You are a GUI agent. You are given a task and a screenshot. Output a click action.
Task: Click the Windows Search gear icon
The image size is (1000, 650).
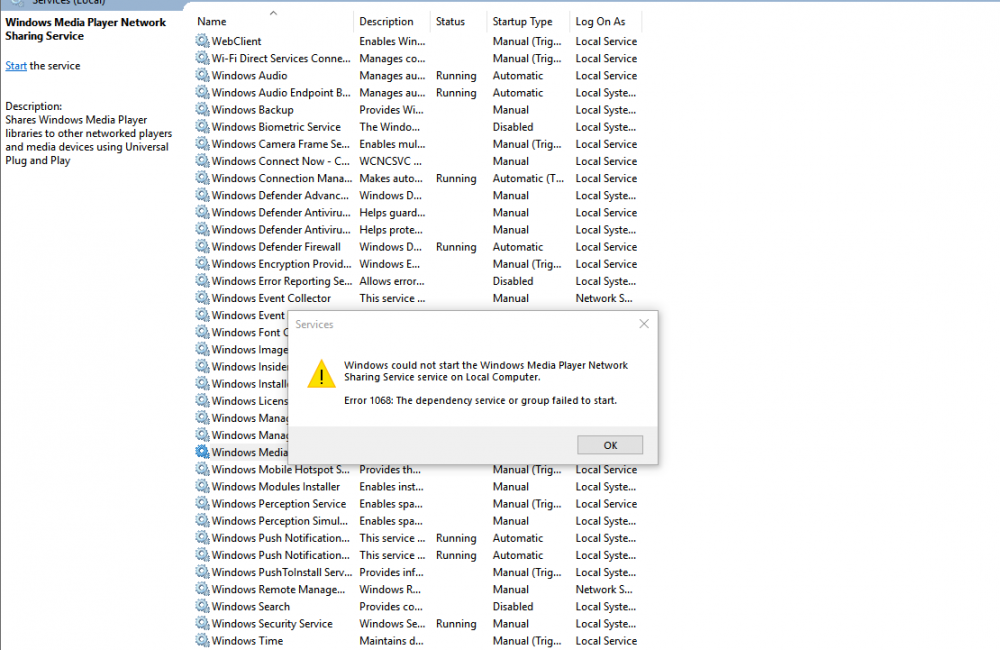tap(202, 607)
